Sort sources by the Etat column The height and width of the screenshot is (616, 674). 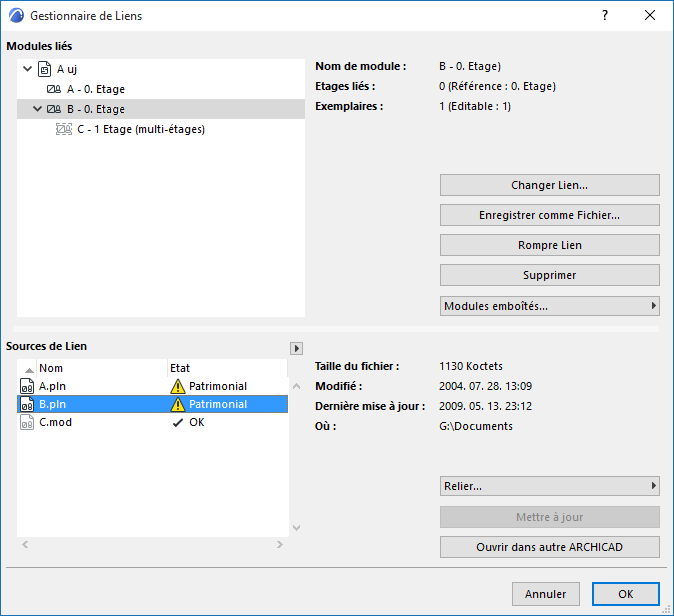coord(225,368)
